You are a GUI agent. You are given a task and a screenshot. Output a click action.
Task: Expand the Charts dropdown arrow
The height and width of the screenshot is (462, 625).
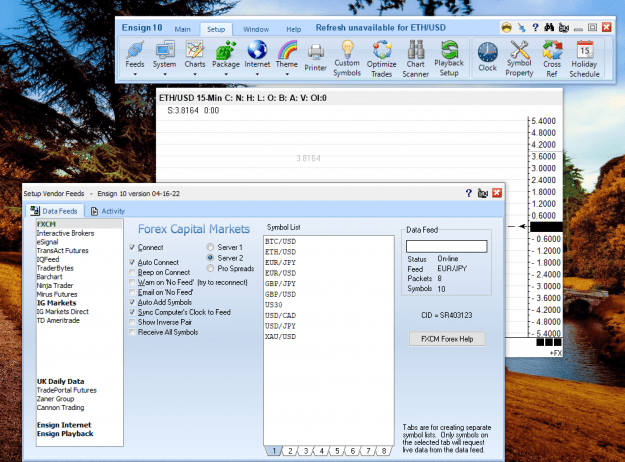click(195, 74)
